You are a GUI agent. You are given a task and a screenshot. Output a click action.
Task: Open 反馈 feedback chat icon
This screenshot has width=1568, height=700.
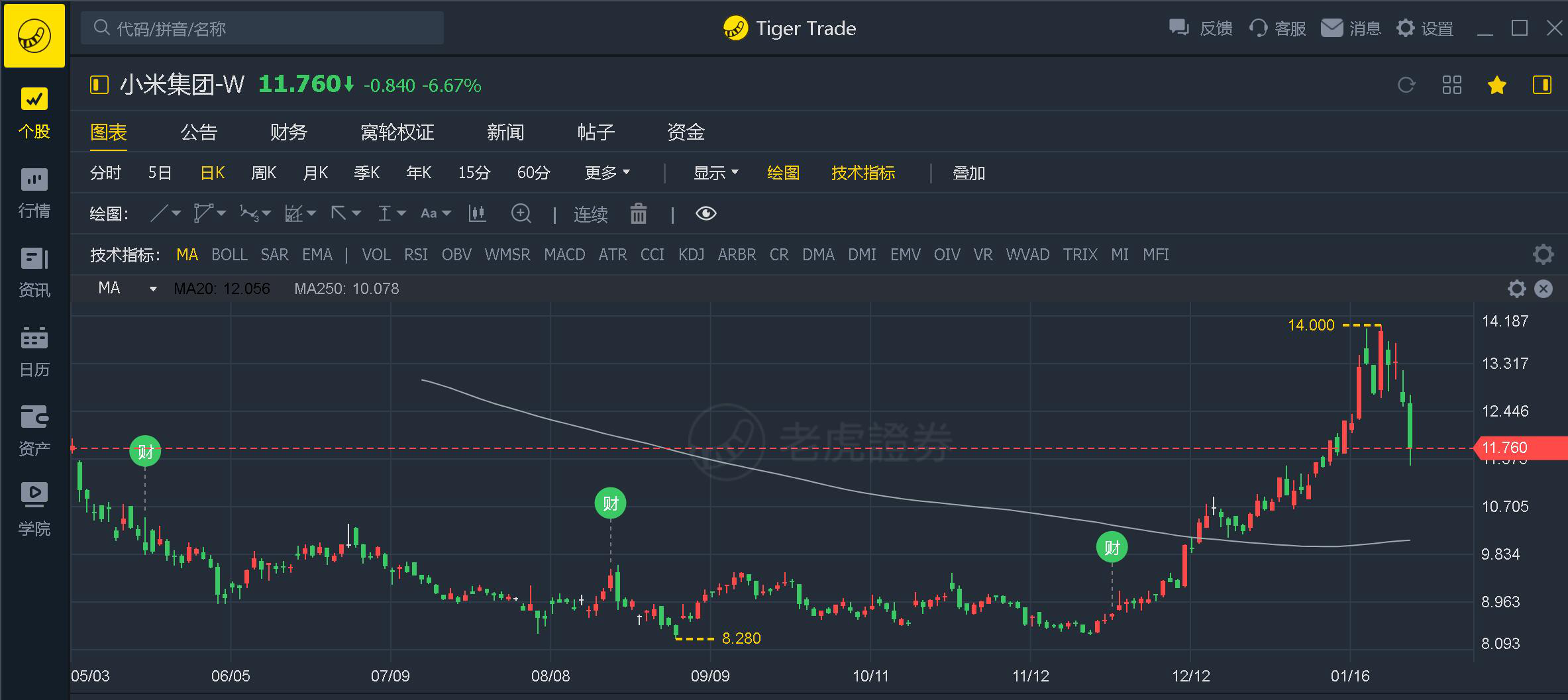1179,28
